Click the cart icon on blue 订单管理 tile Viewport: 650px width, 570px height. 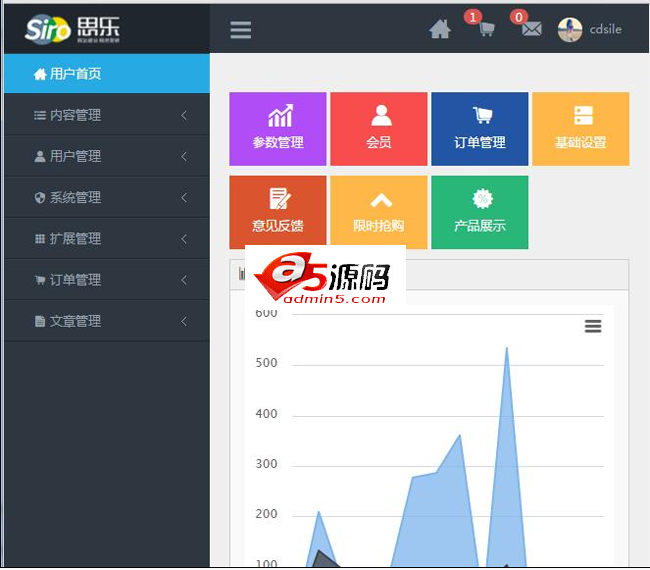(x=483, y=115)
